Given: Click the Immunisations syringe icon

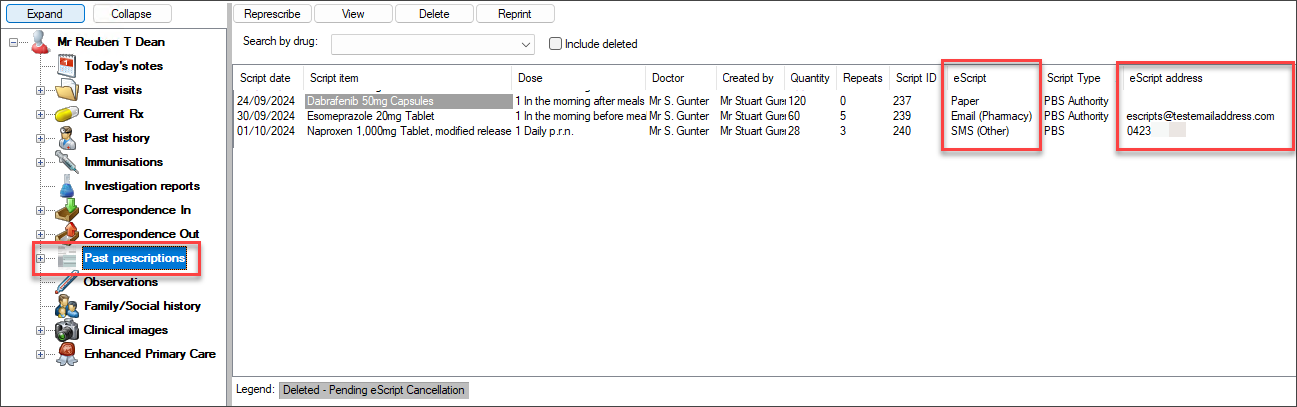Looking at the screenshot, I should [x=67, y=162].
